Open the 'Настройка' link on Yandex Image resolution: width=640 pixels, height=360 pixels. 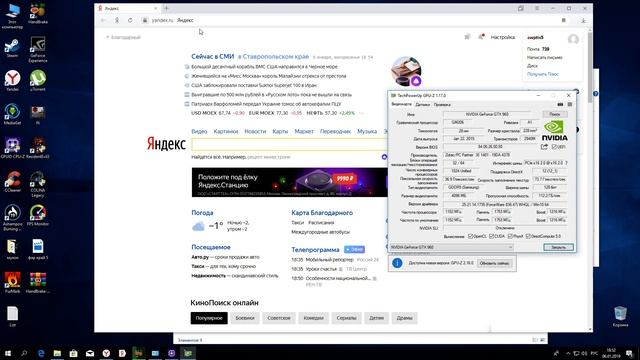502,37
